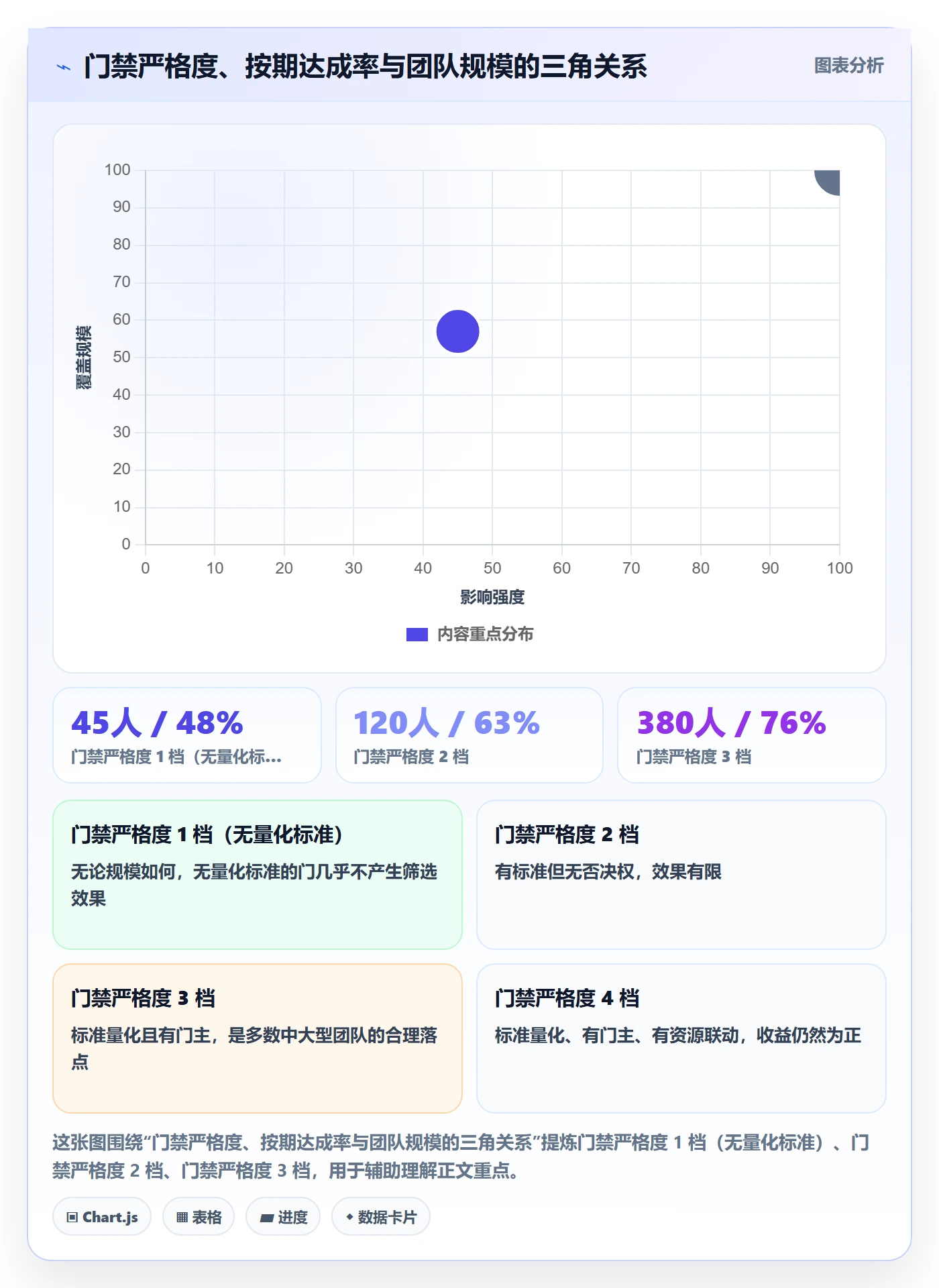Toggle the 内容重点分布 legend color swatch
This screenshot has width=939, height=1288.
pos(417,635)
